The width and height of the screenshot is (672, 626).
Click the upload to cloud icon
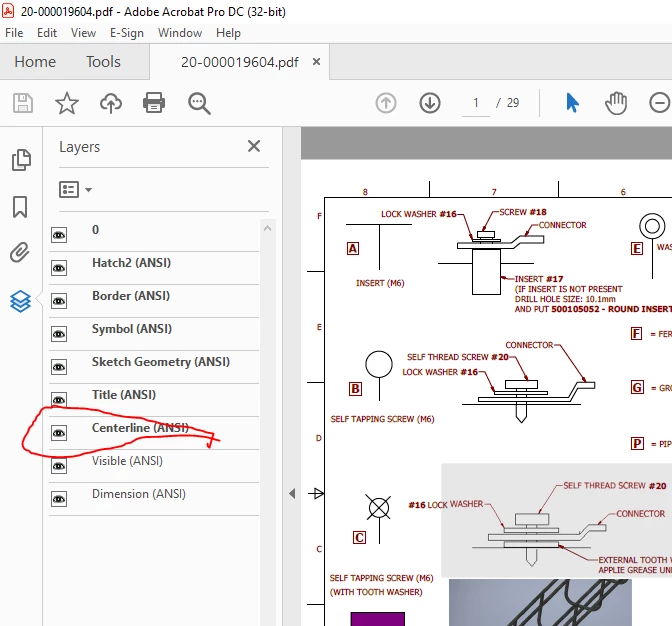(111, 103)
